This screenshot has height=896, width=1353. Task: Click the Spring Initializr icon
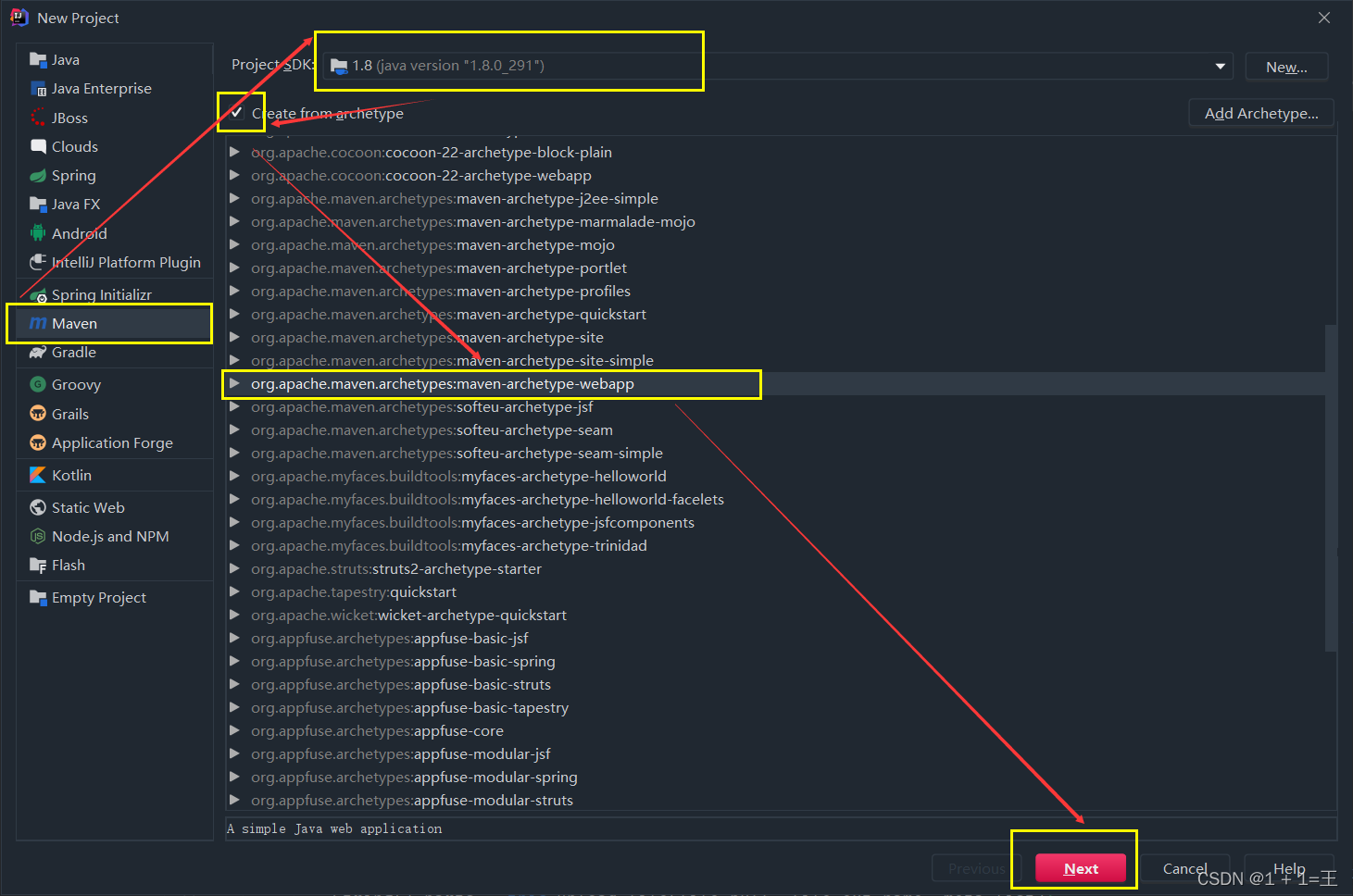point(38,295)
